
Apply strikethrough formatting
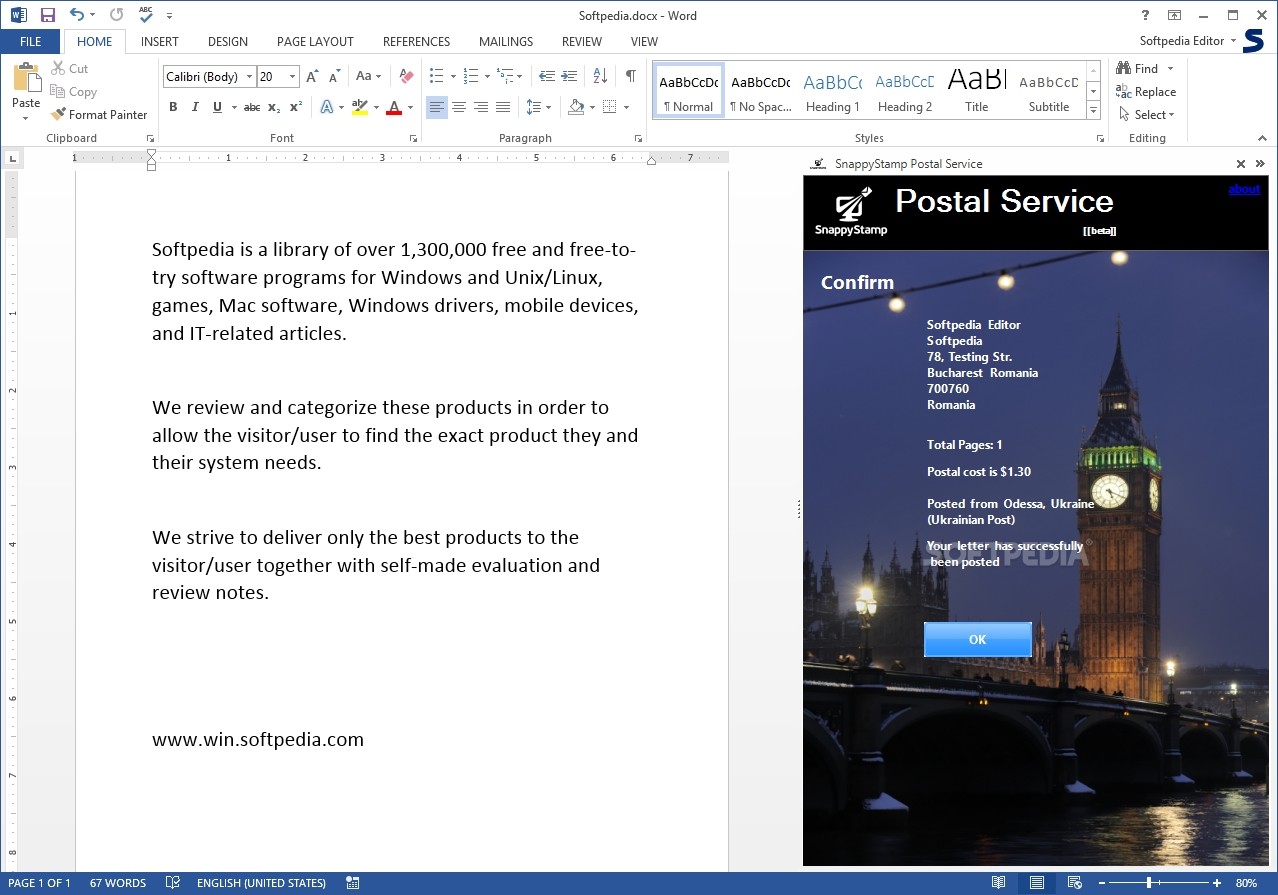[x=251, y=107]
